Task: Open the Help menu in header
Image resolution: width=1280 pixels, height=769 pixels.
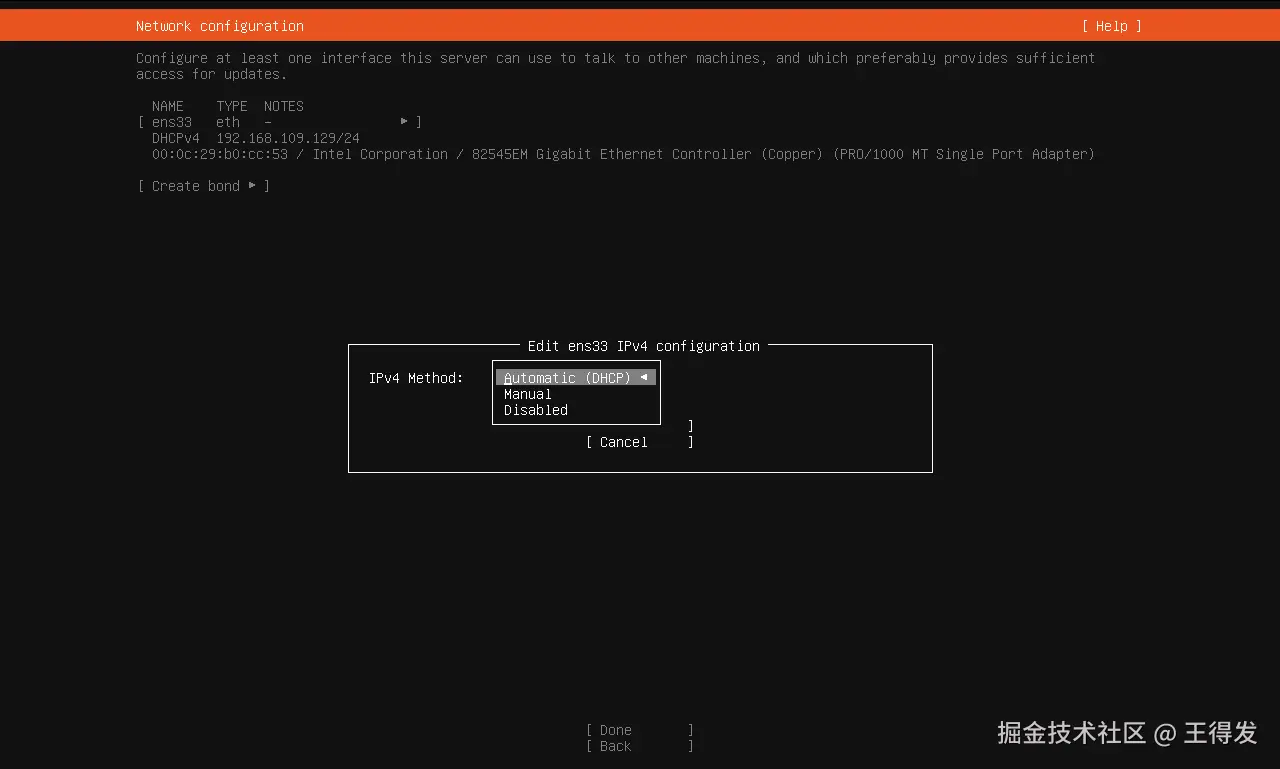Action: click(1111, 26)
